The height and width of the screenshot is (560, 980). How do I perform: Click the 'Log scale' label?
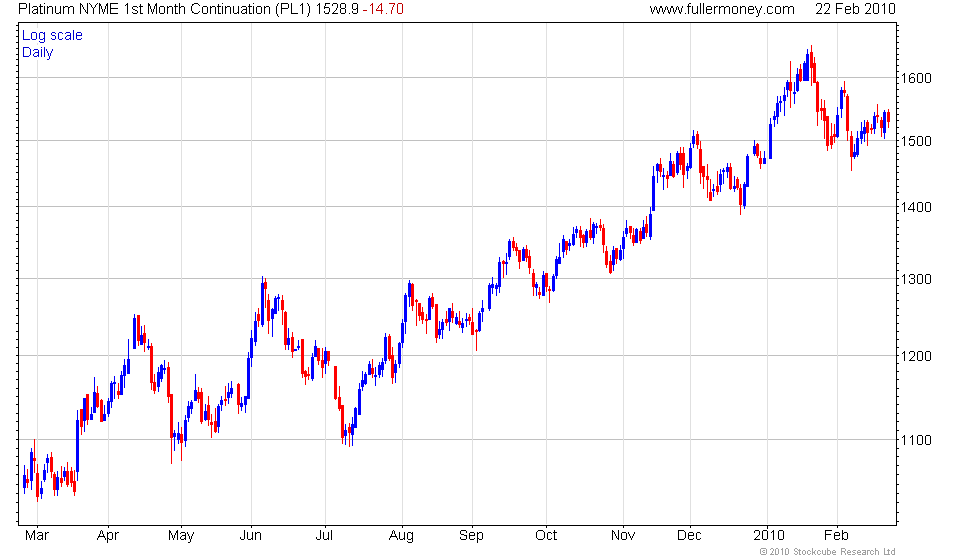[52, 36]
